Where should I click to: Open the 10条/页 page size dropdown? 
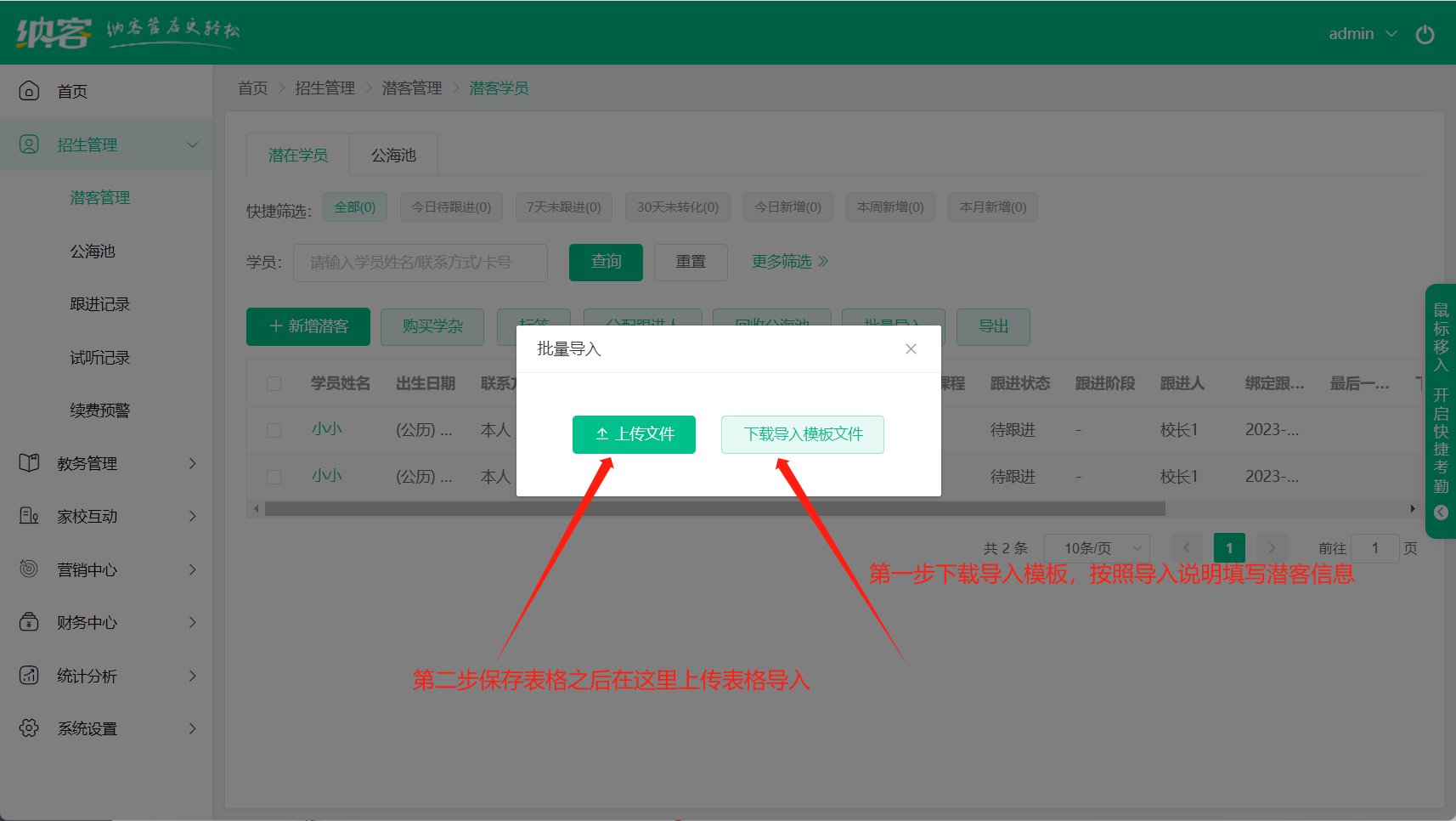click(1097, 548)
